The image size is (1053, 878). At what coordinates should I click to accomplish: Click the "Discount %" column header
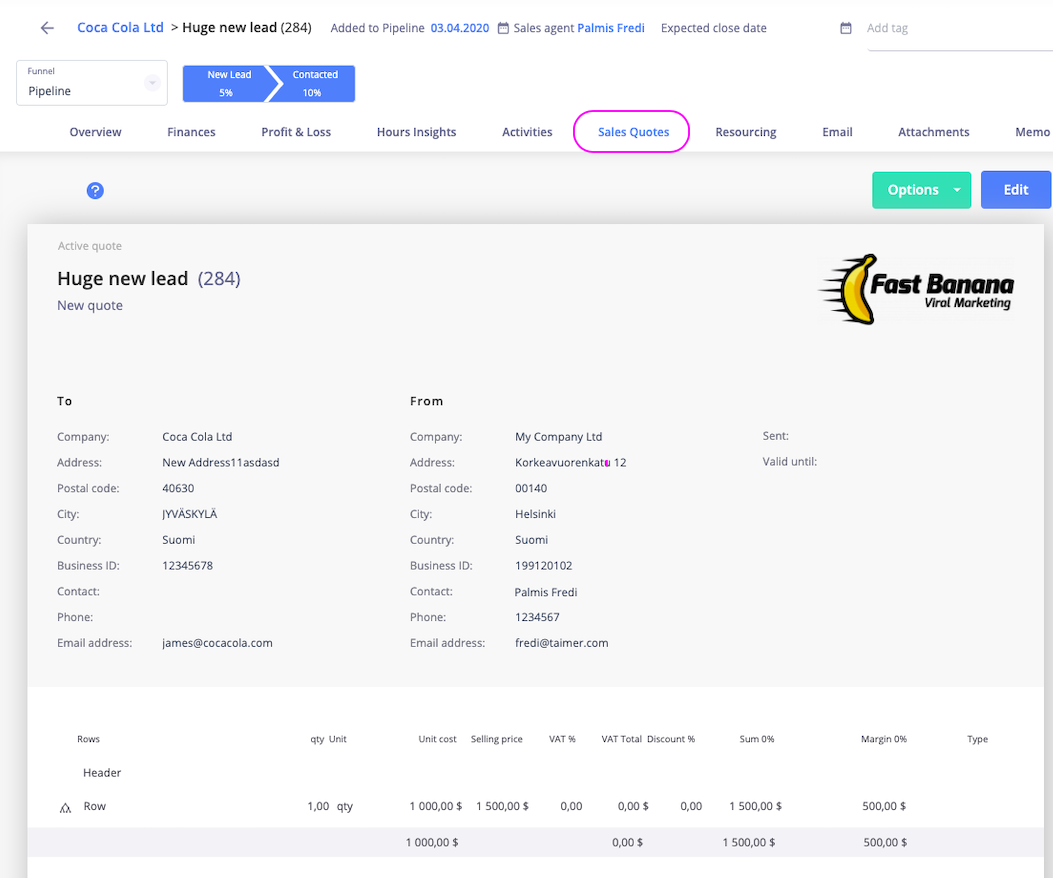coord(671,739)
